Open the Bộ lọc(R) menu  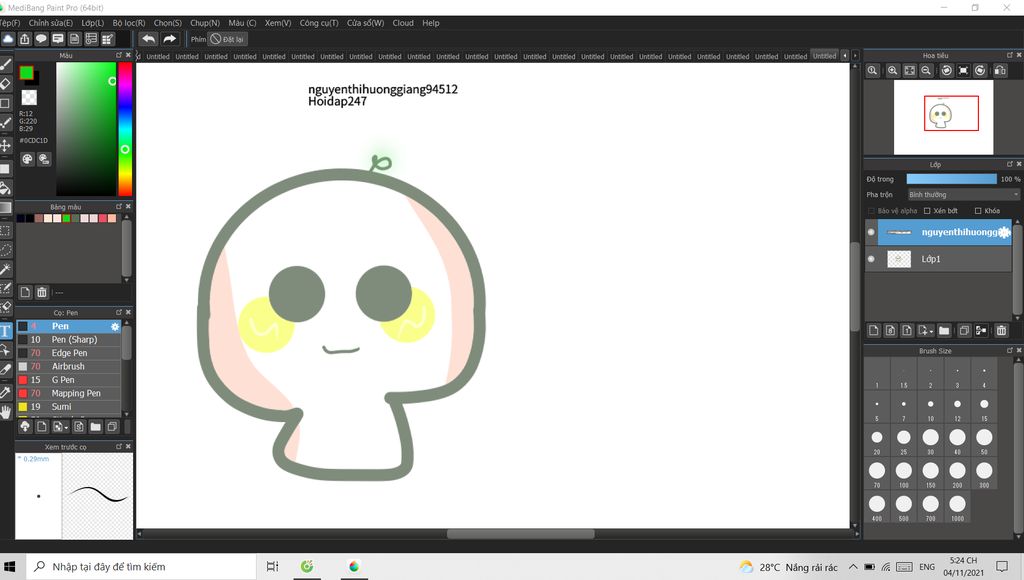coord(129,23)
